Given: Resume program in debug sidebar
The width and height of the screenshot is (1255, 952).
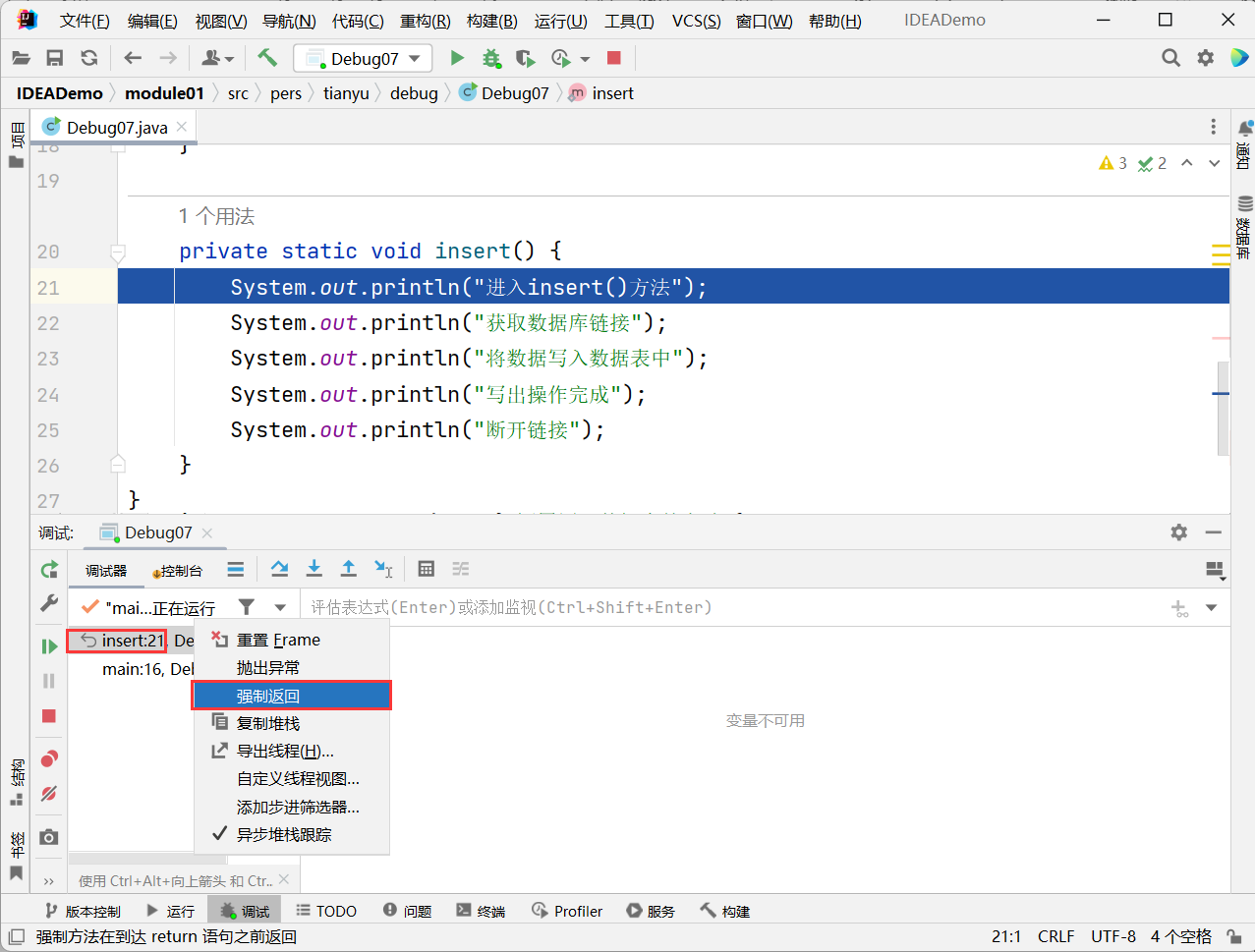Looking at the screenshot, I should pos(49,646).
